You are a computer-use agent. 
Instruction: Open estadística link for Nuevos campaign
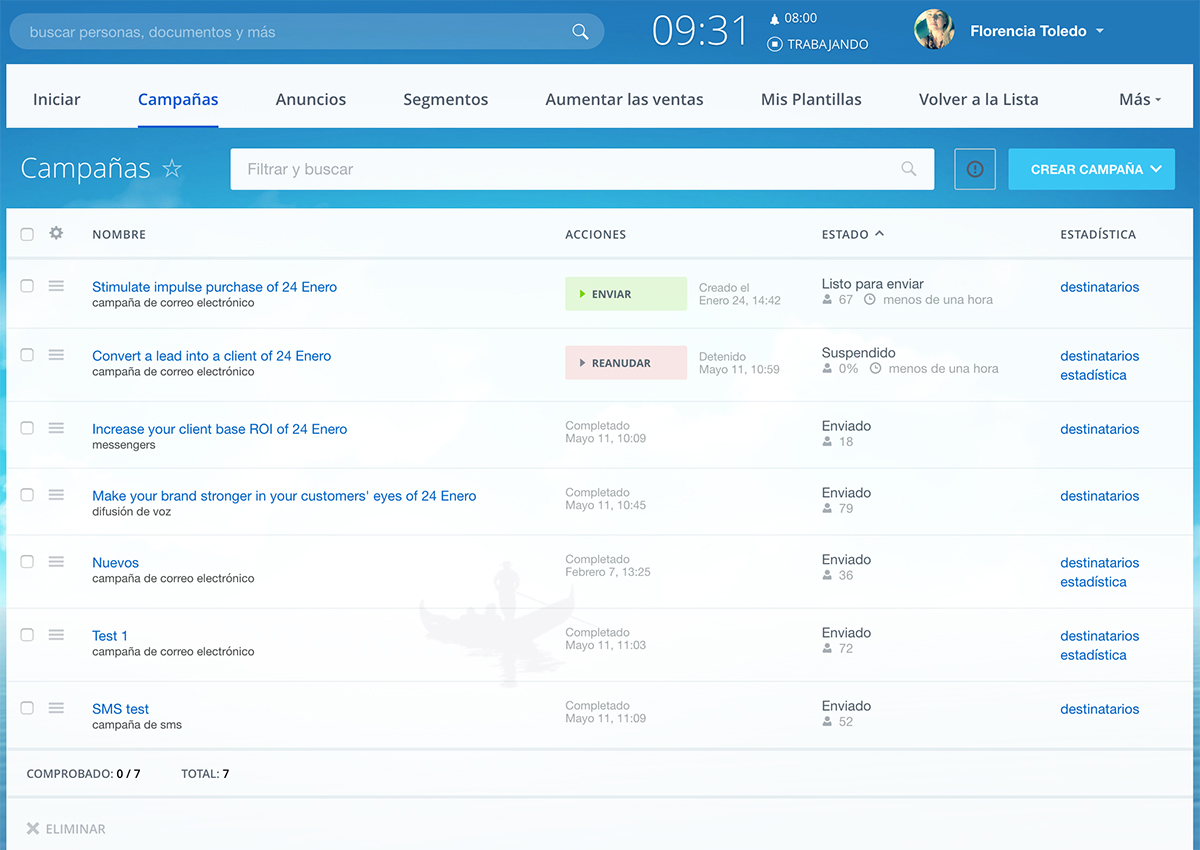(1093, 582)
